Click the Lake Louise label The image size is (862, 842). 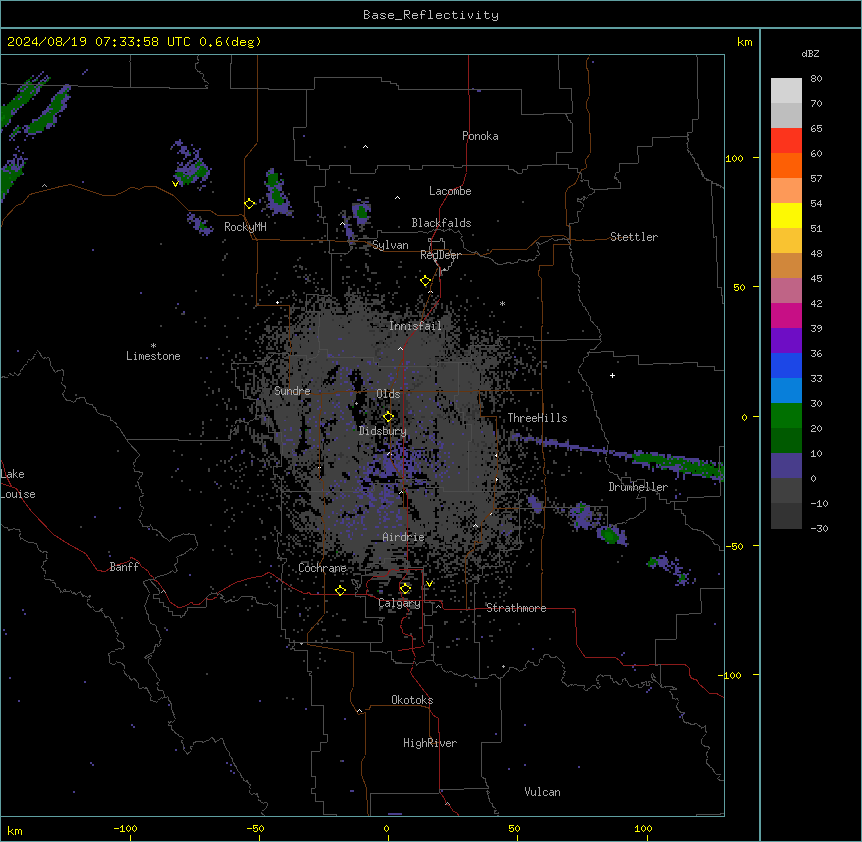point(18,484)
